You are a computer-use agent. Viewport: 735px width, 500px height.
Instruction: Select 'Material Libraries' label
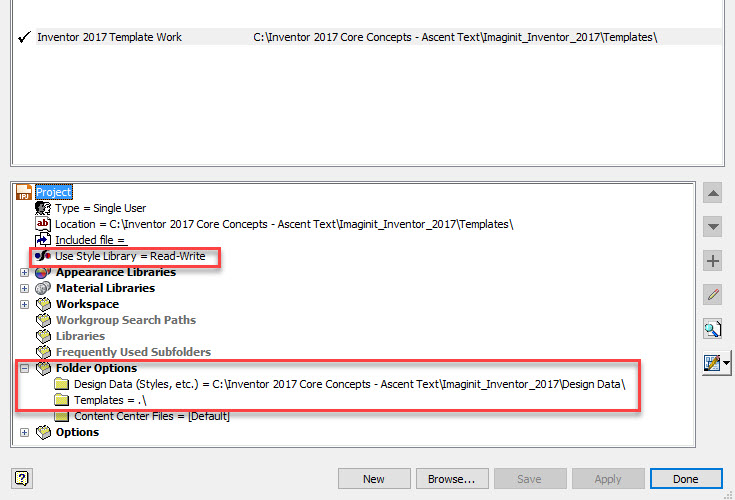tap(105, 288)
